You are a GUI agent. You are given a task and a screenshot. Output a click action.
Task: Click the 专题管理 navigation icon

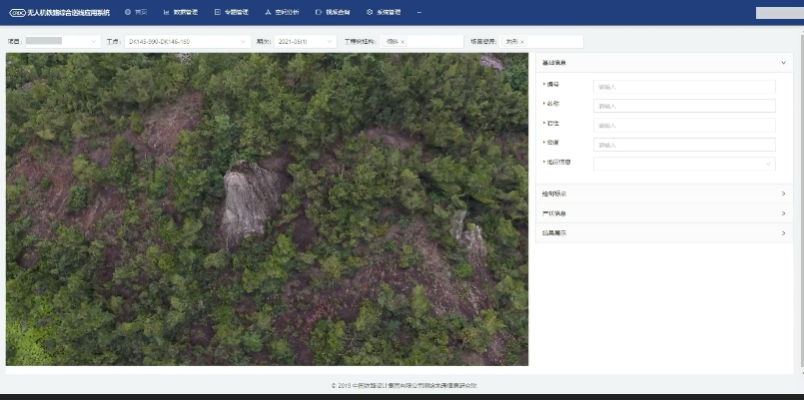click(217, 13)
